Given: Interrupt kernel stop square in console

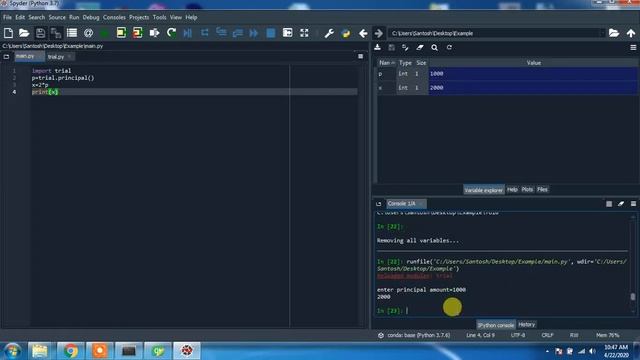Looking at the screenshot, I should [609, 204].
